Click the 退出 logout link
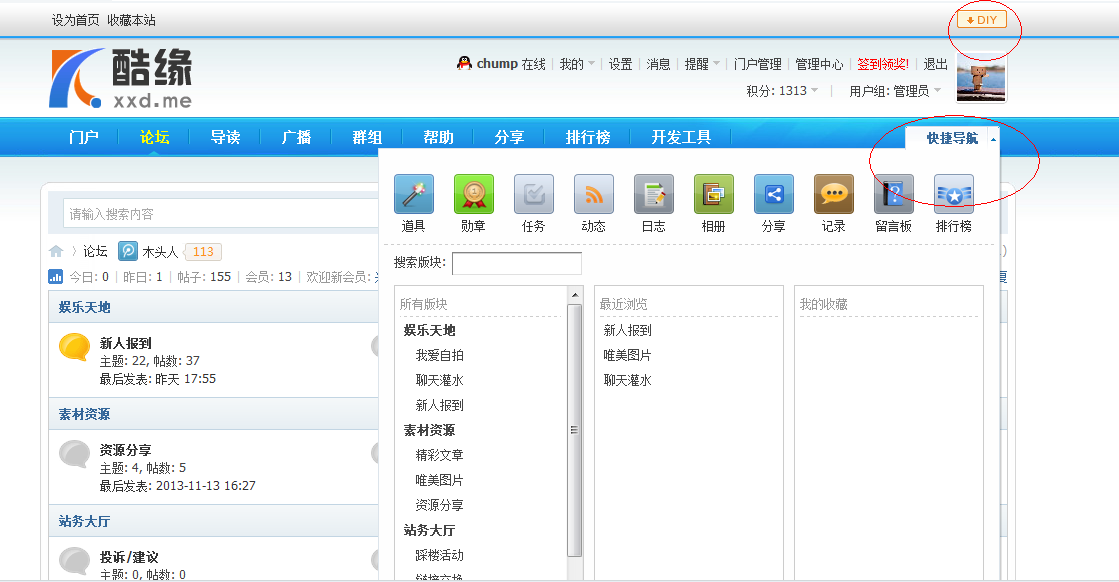This screenshot has width=1119, height=582. (x=935, y=64)
